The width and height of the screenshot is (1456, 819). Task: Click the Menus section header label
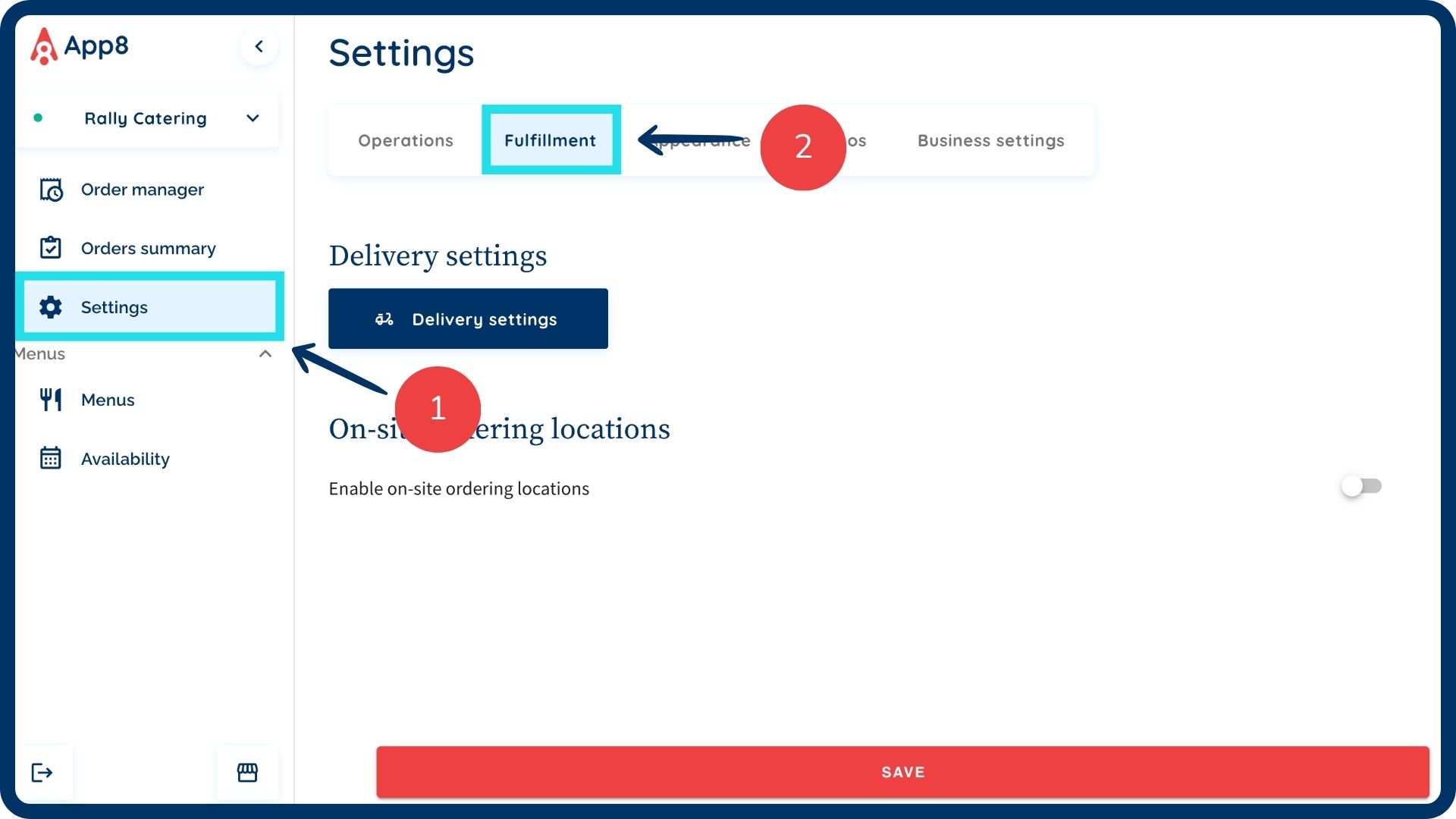(41, 354)
